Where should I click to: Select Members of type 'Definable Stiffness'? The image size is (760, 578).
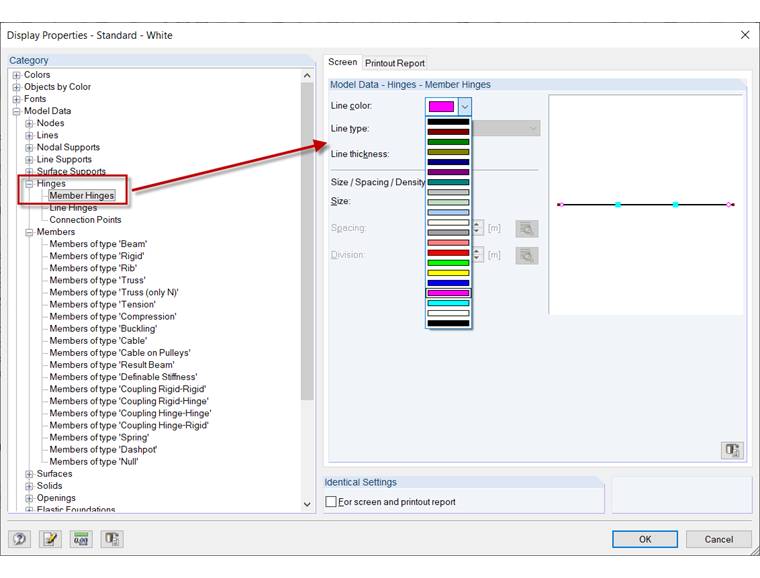pos(123,377)
